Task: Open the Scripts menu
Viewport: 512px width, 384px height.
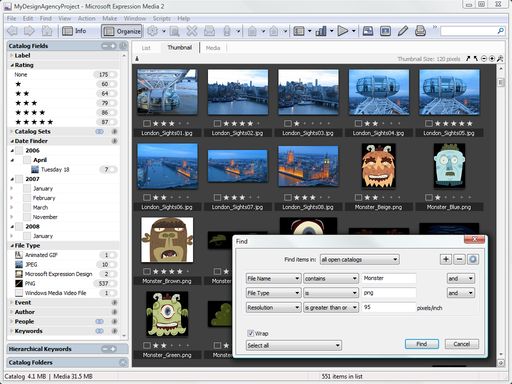Action: (x=161, y=18)
